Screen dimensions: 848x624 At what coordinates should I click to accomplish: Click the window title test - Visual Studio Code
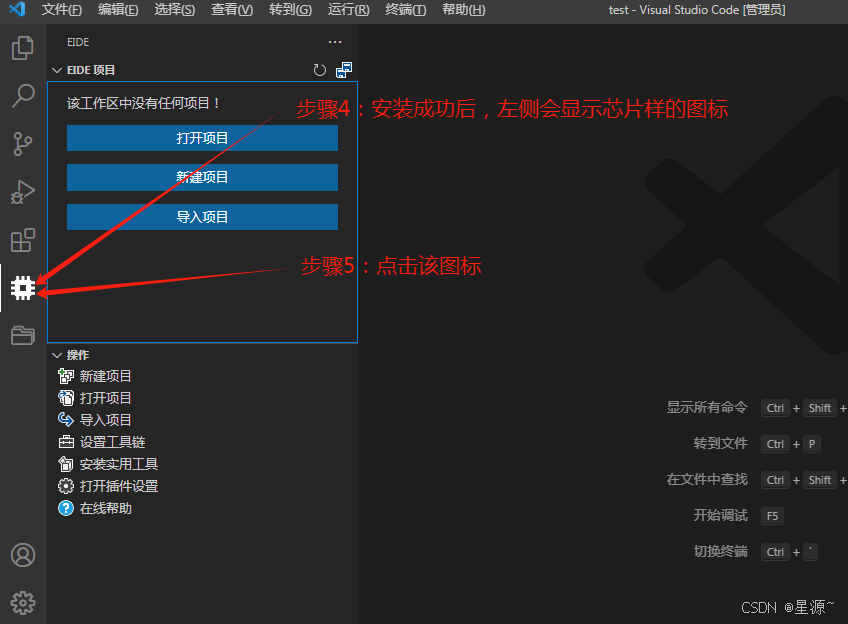tap(697, 10)
